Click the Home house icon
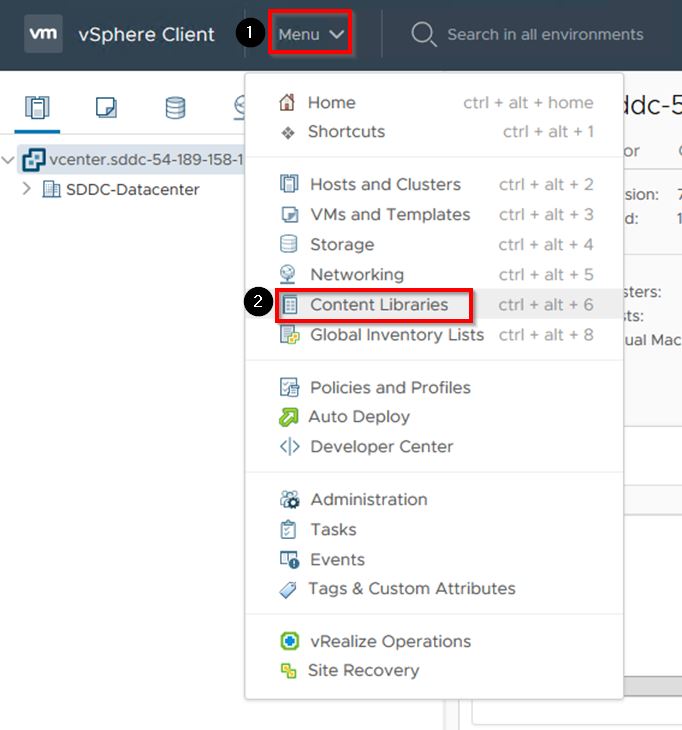The image size is (682, 730). click(x=287, y=102)
